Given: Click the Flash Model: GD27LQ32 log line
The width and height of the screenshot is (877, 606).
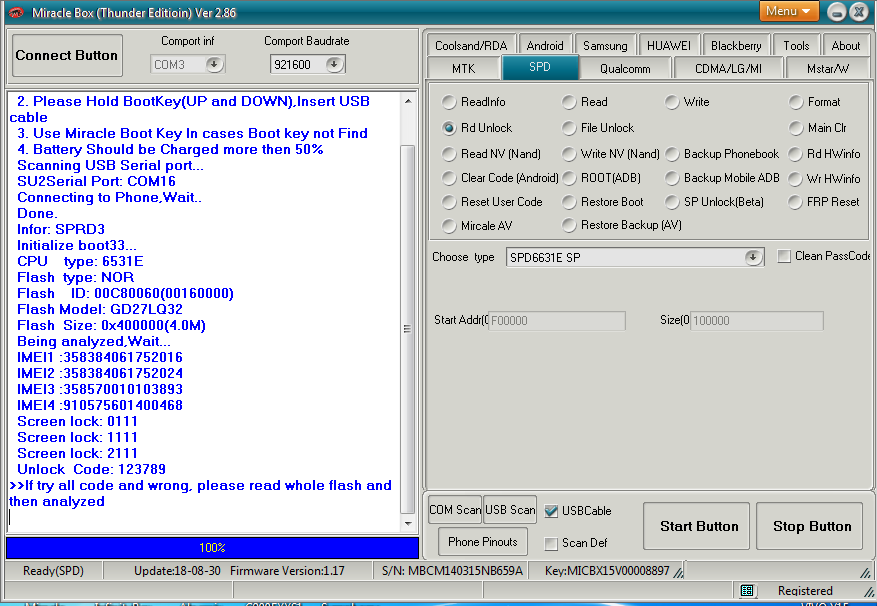Looking at the screenshot, I should point(100,309).
